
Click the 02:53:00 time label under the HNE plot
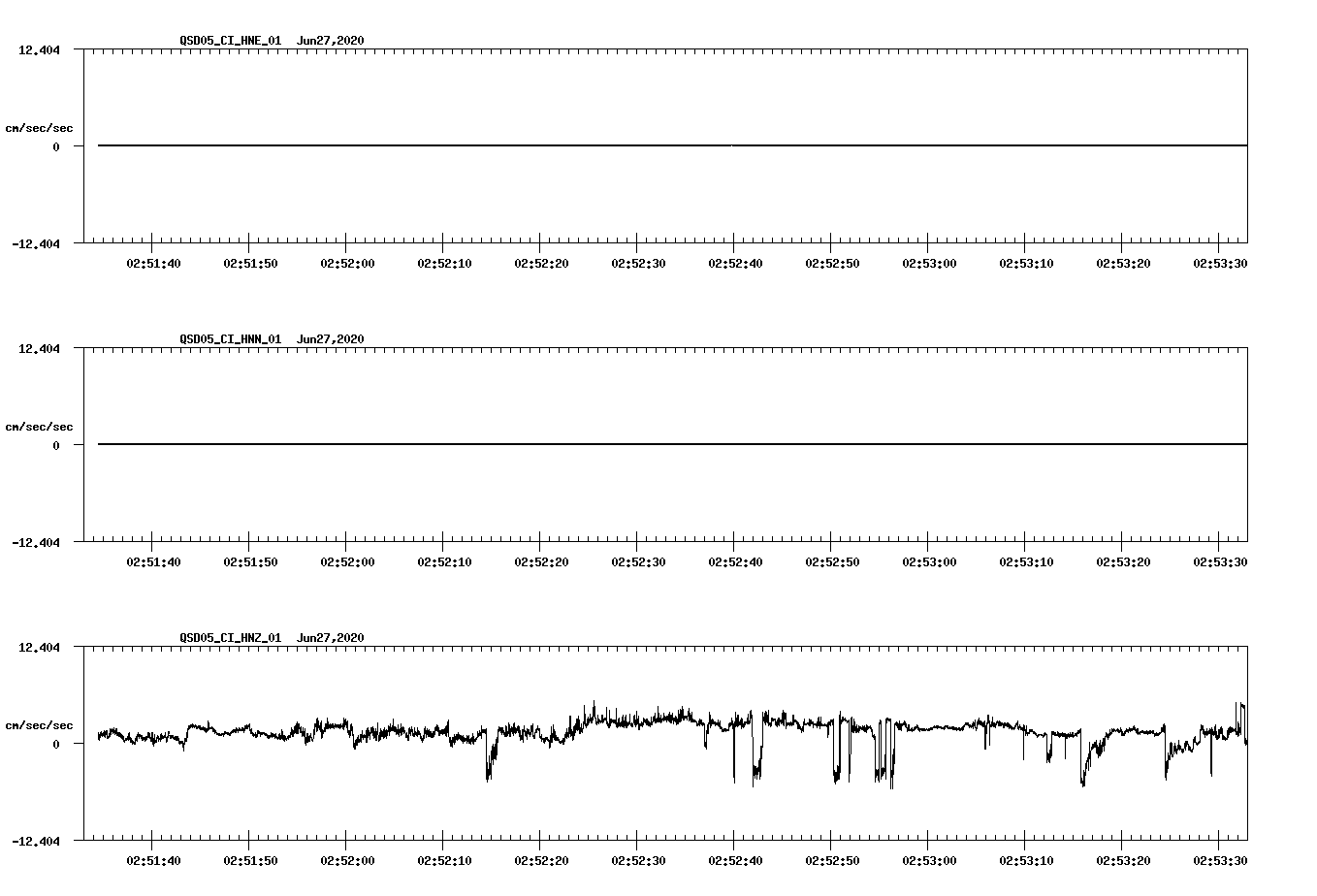pos(929,264)
